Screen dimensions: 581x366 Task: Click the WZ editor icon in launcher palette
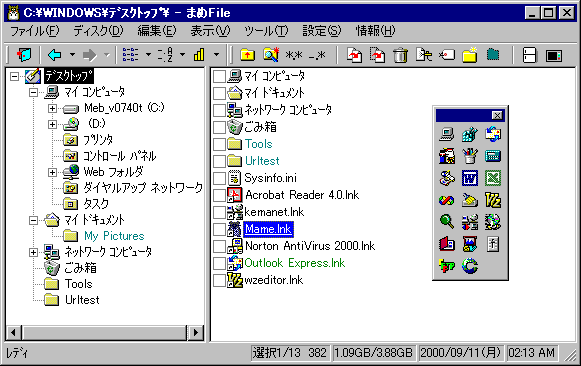[493, 200]
